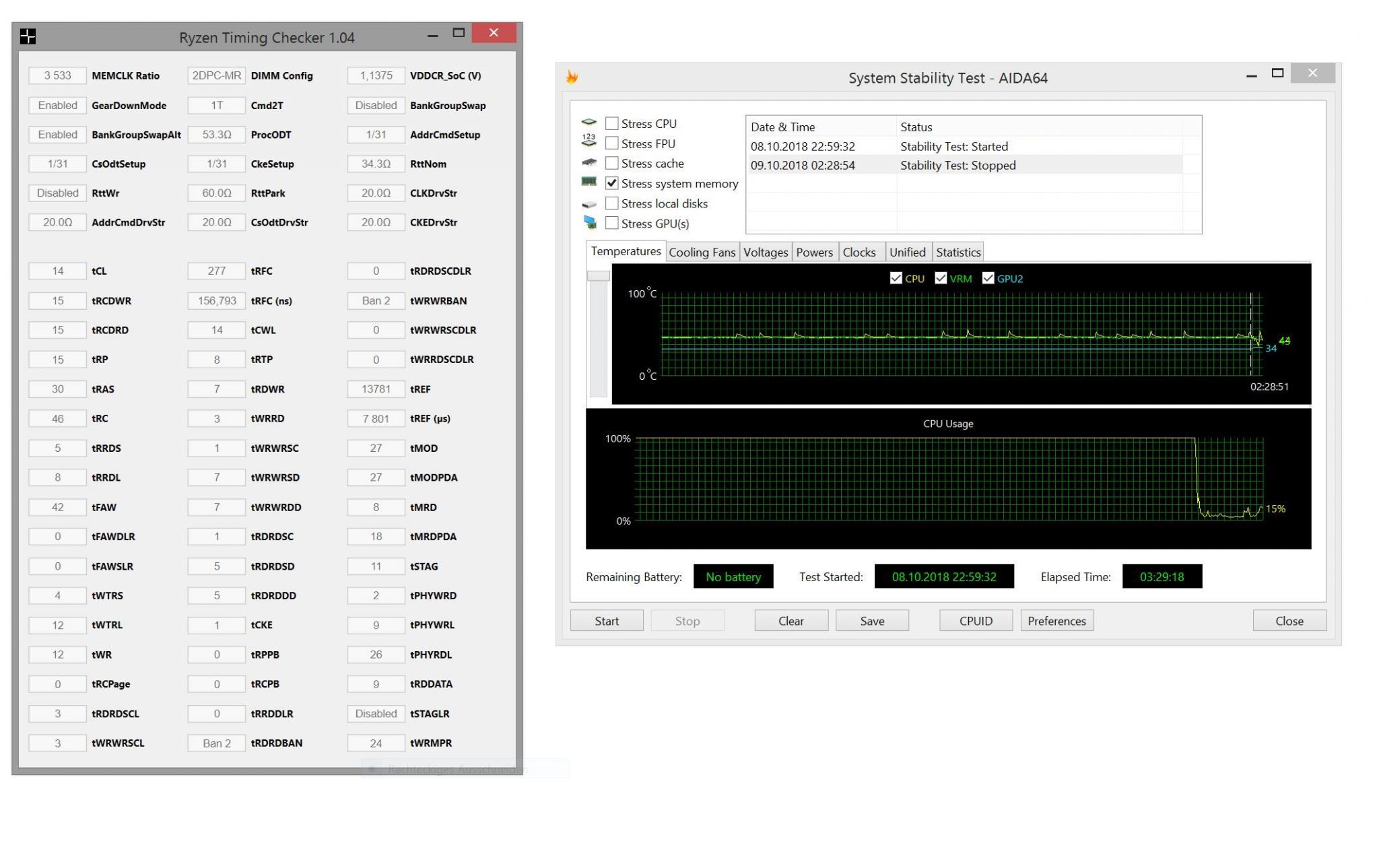Screen dimensions: 1379x868
Task: Enable the Stress local disks checkbox
Action: click(x=612, y=203)
